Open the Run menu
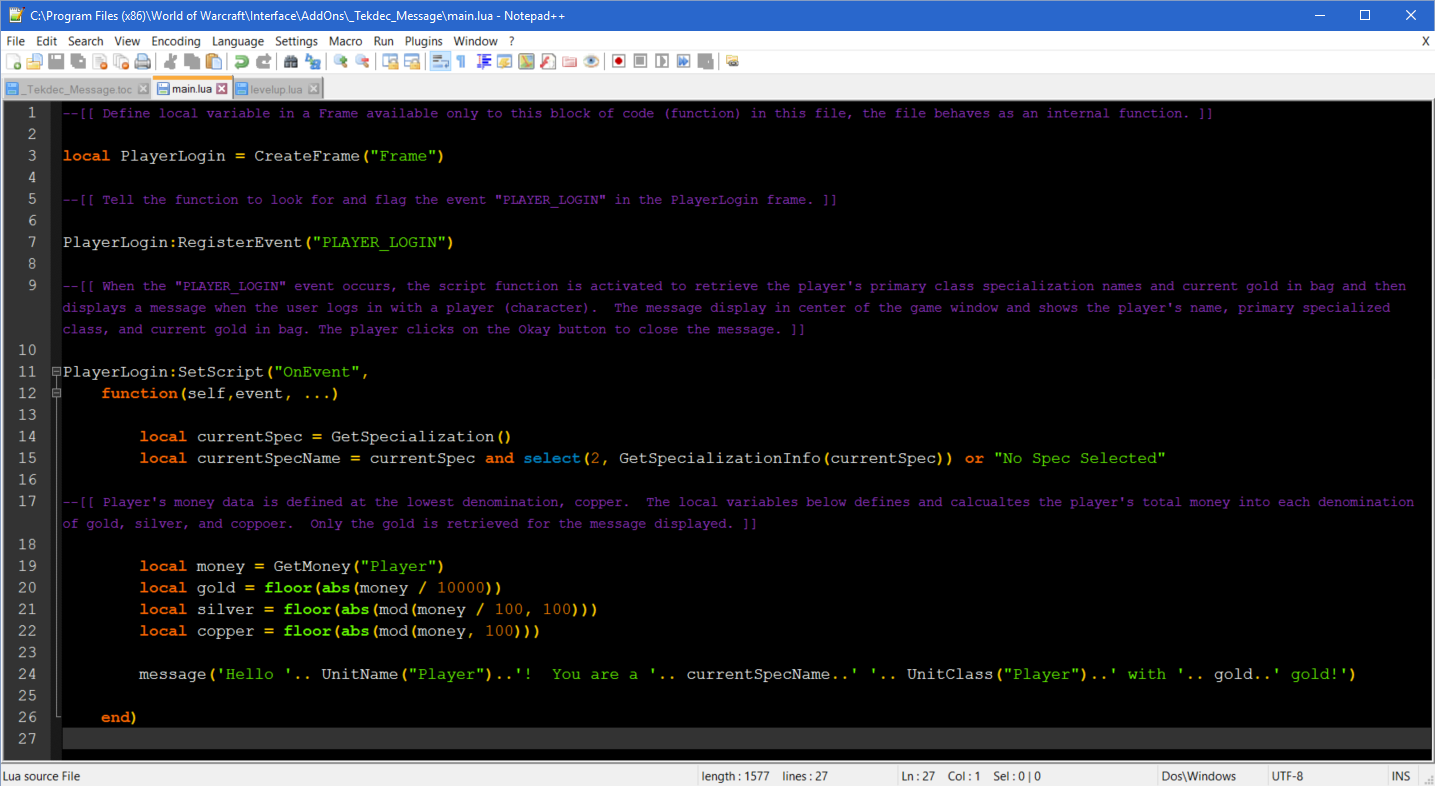 point(384,41)
